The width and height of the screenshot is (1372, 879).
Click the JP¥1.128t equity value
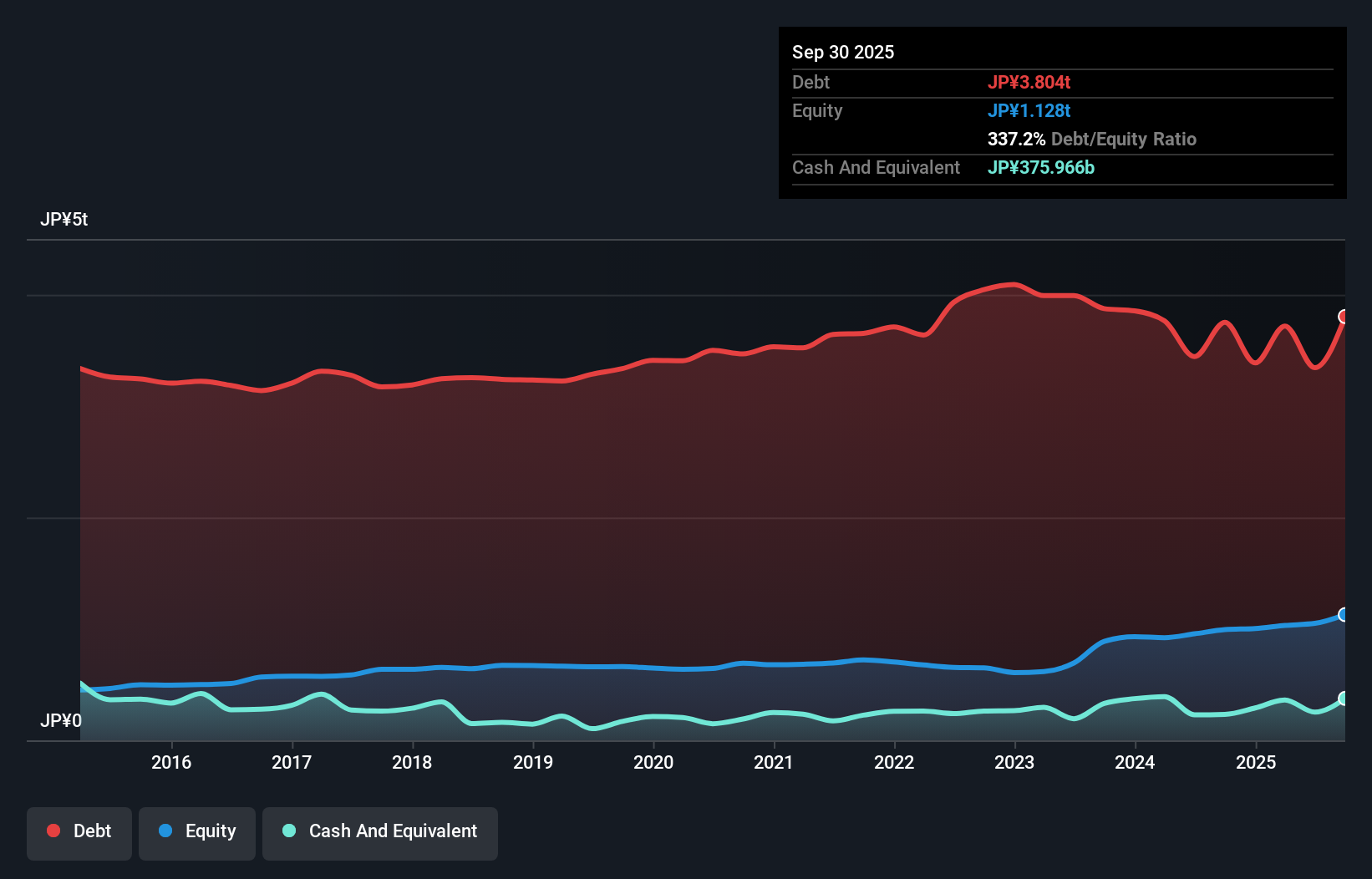coord(1029,110)
